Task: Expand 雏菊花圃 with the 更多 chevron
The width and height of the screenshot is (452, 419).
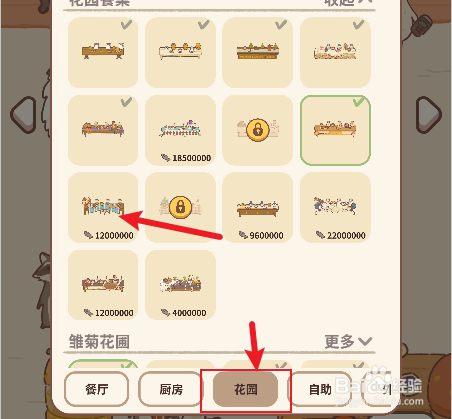Action: click(348, 341)
